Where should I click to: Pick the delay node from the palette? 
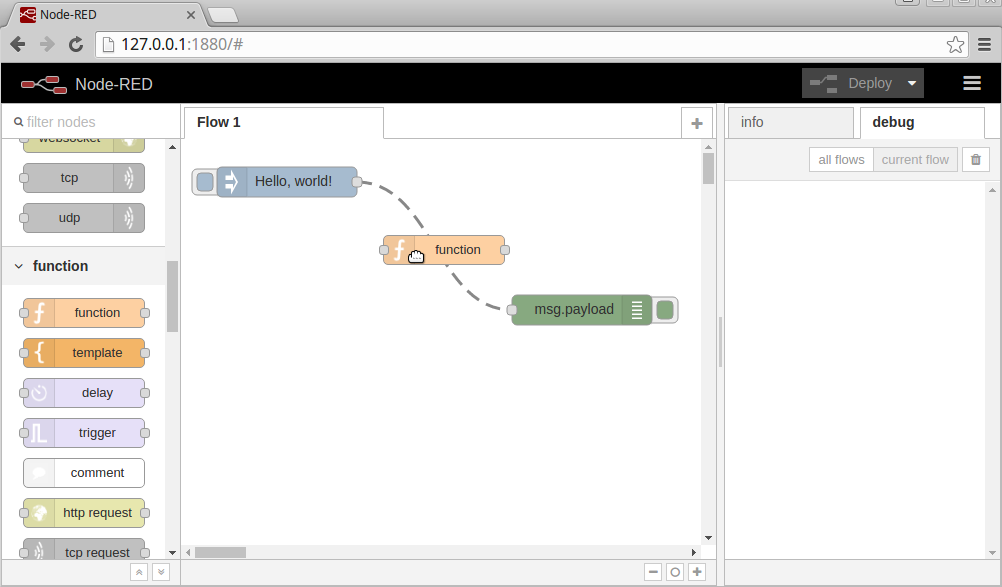point(83,393)
